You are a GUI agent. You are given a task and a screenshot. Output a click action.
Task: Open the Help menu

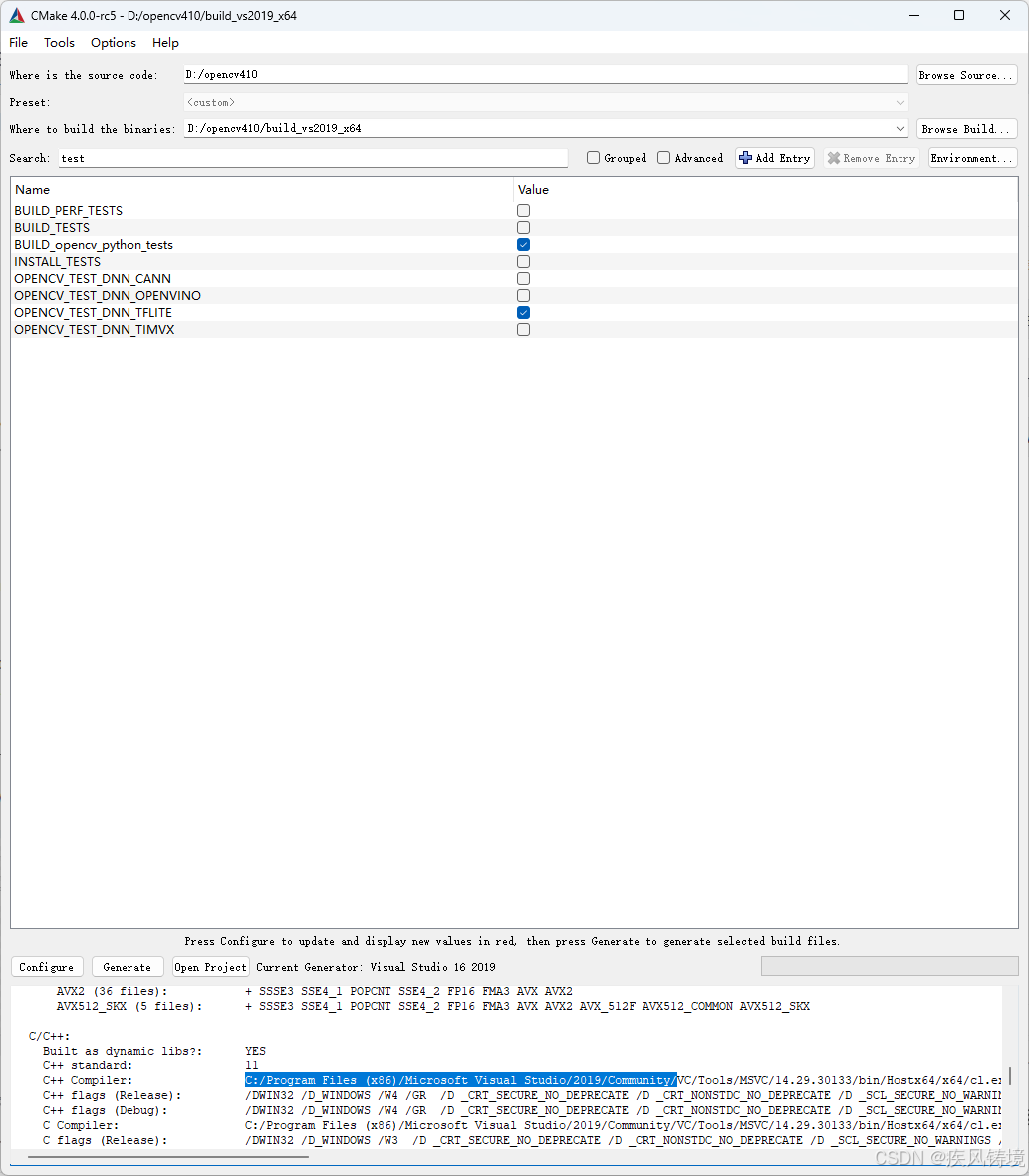[x=165, y=43]
